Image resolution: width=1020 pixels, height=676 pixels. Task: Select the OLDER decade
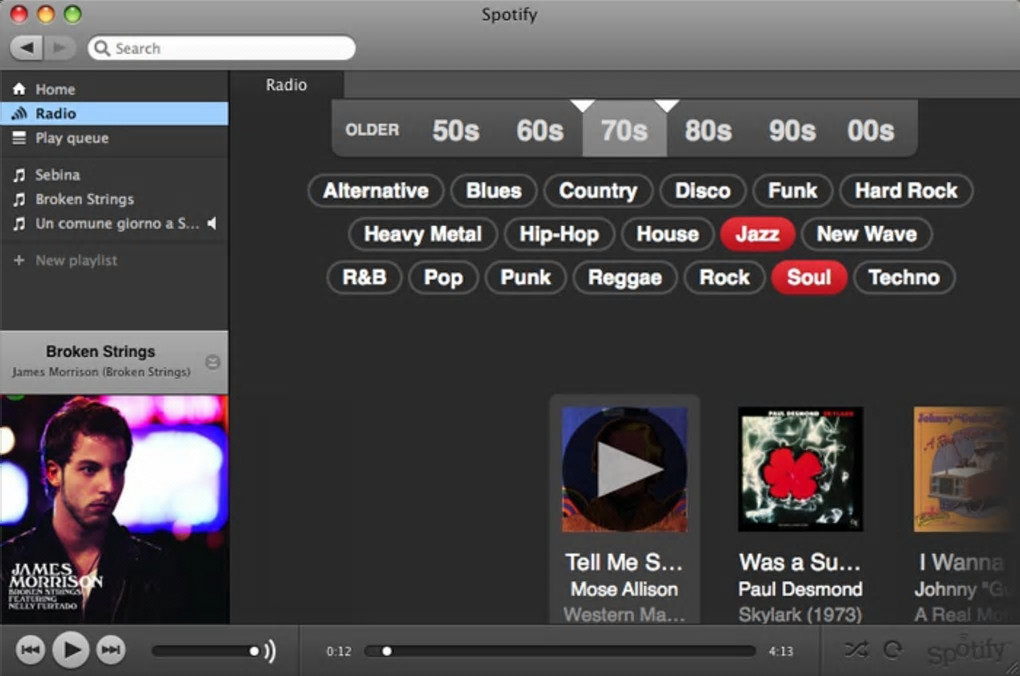click(372, 130)
